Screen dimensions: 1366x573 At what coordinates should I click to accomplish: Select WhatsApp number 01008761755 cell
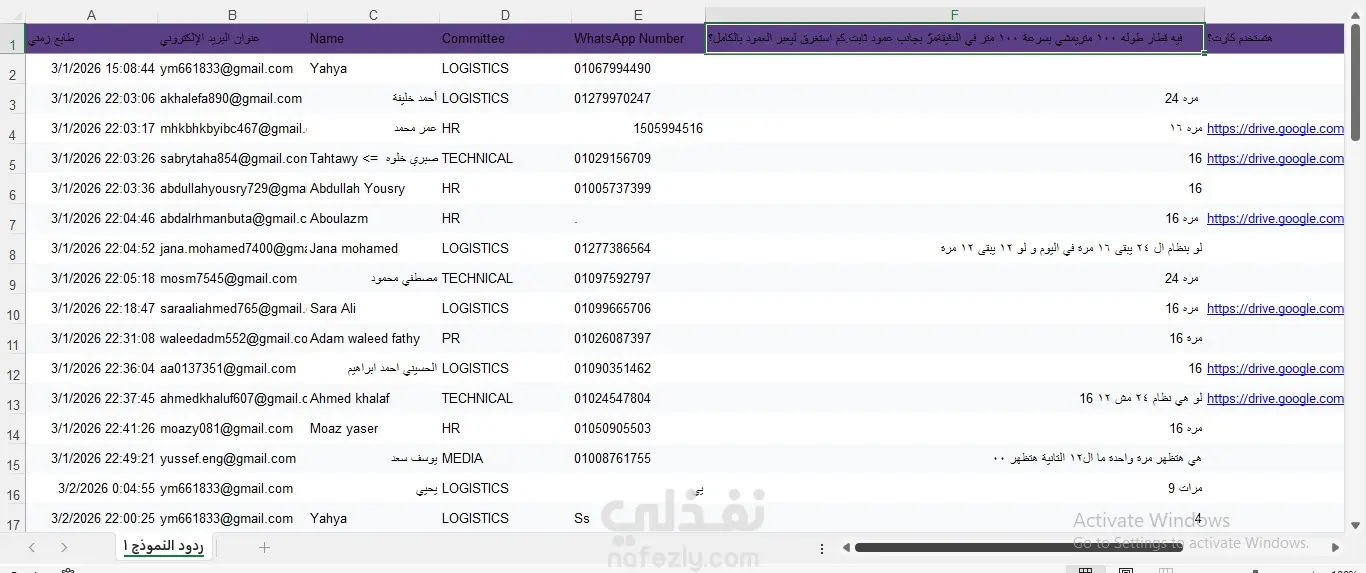(x=638, y=458)
